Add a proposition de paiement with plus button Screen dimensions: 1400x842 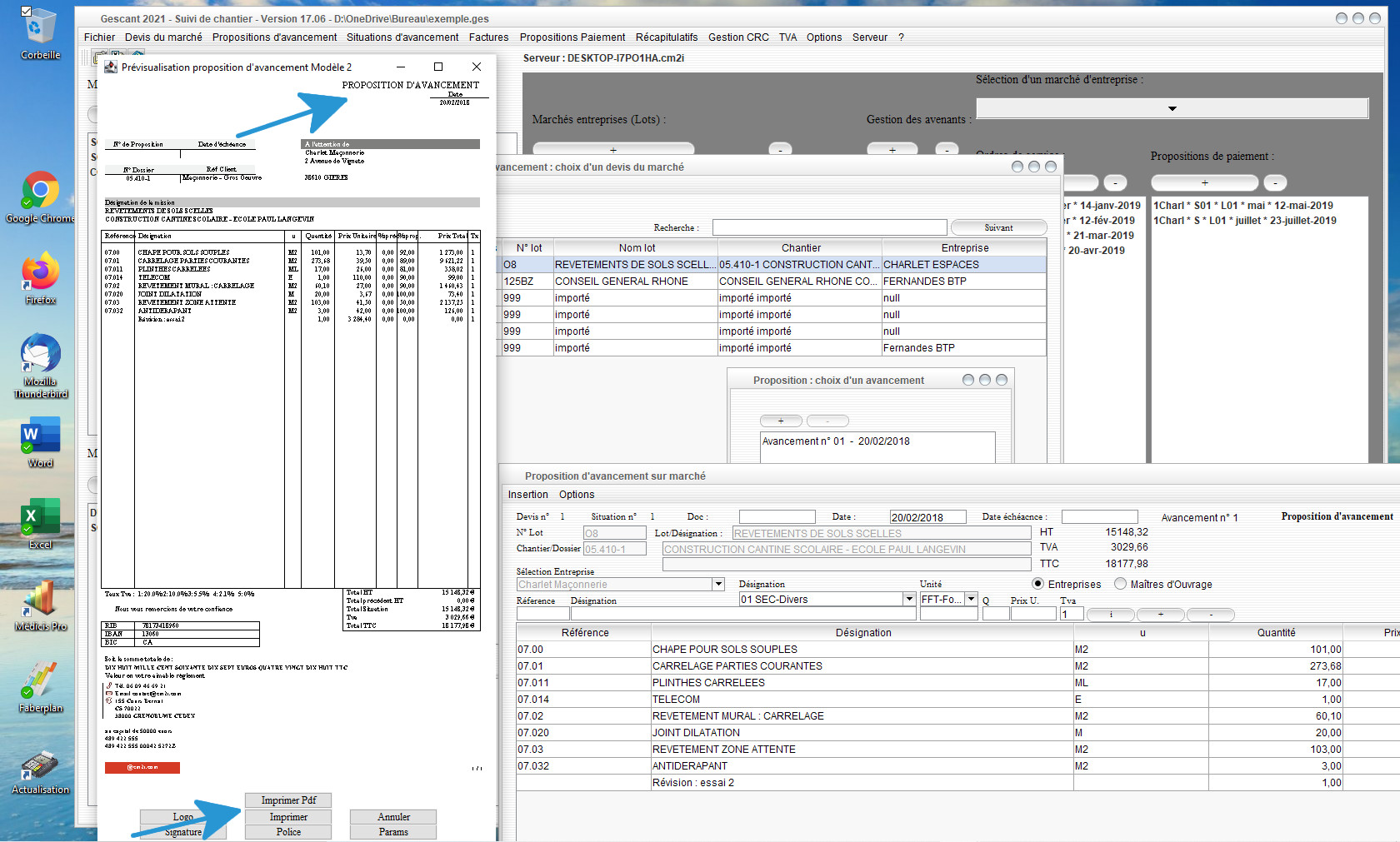pos(1204,182)
